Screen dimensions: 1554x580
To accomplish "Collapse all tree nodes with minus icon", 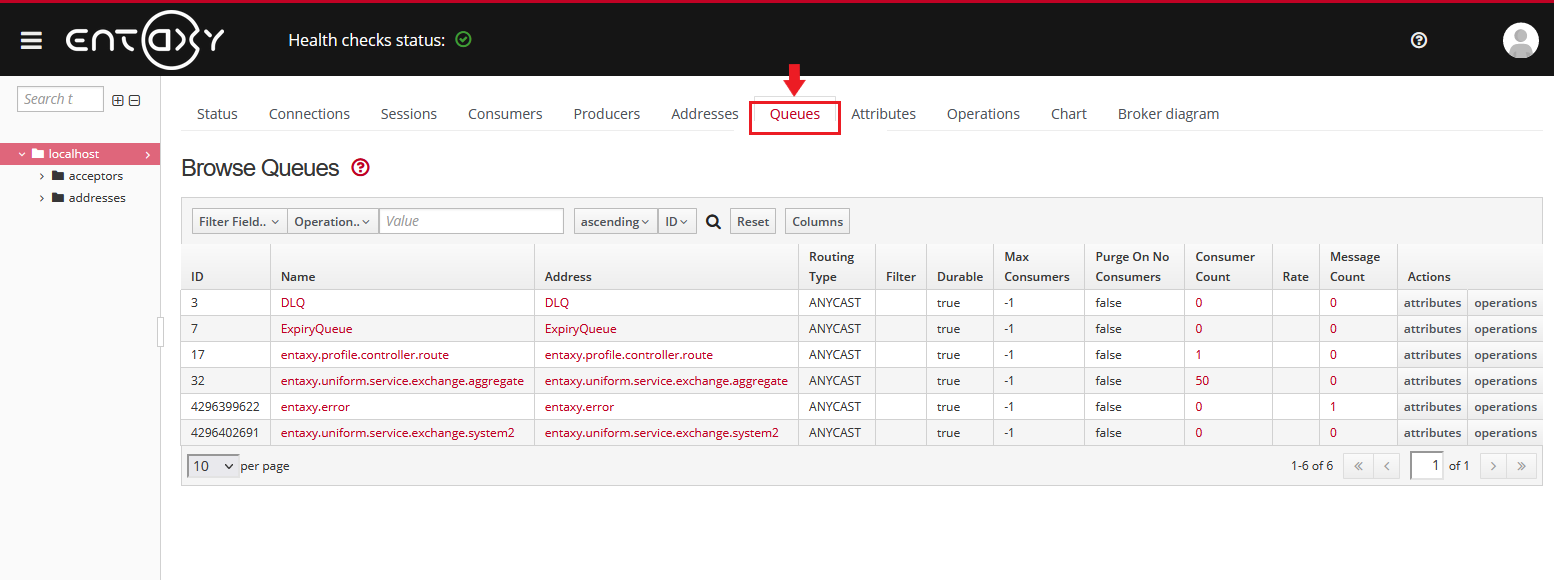I will [134, 100].
